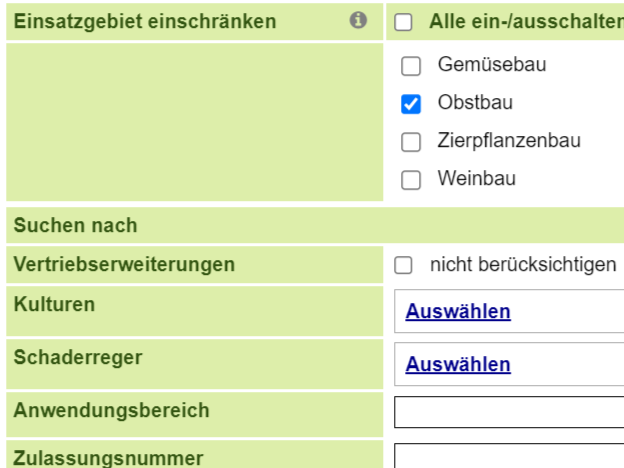Toggle the Alle ein-/ausschalten checkbox

(403, 22)
